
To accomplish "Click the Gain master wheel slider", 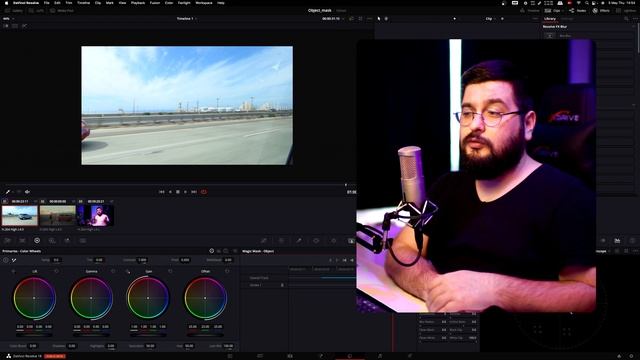I will [148, 335].
